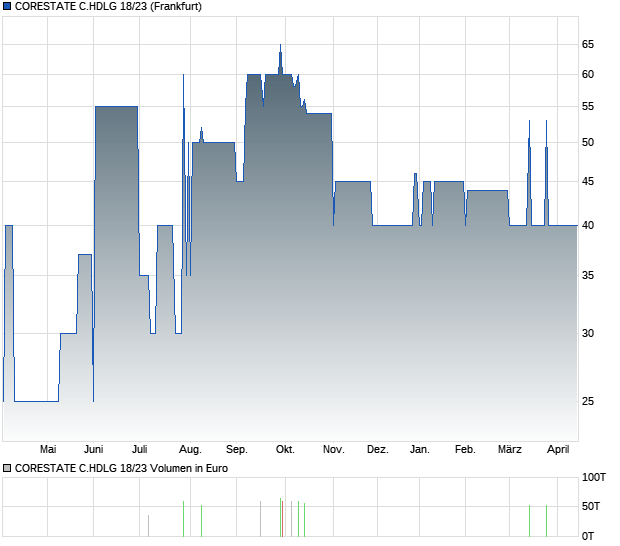Click the red volume bar near Okt.
The width and height of the screenshot is (620, 546).
tap(281, 518)
